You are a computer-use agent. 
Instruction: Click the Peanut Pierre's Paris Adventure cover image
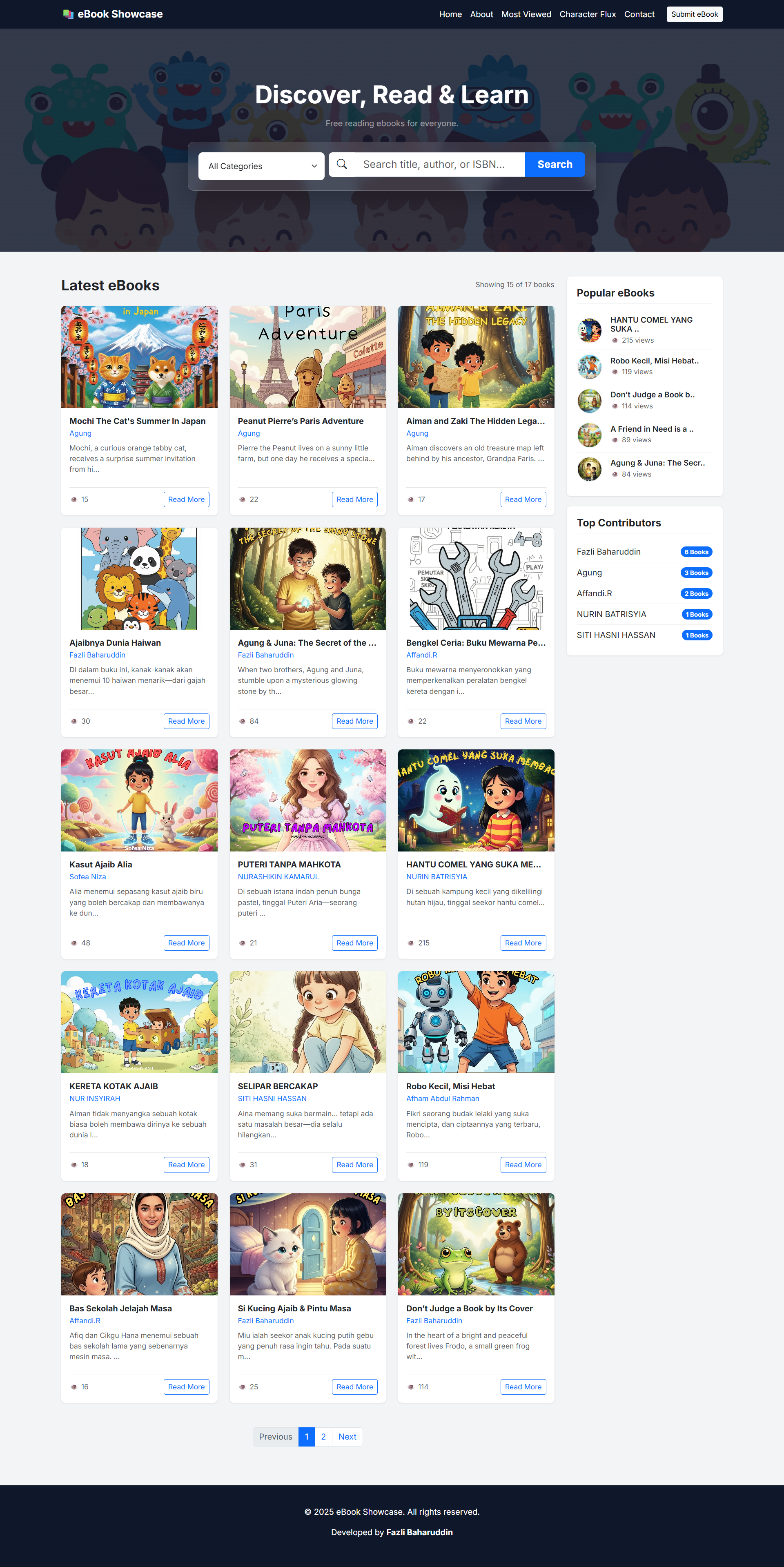point(307,356)
